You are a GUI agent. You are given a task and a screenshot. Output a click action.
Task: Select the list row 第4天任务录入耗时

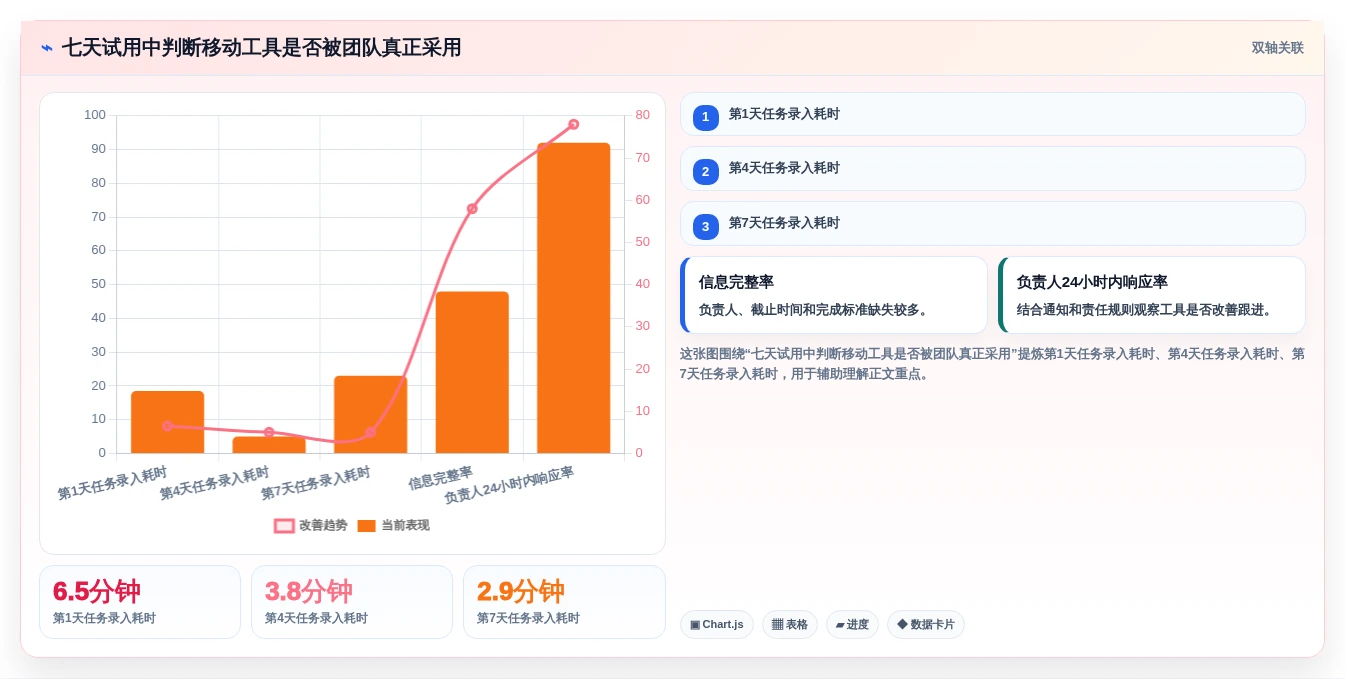click(992, 168)
